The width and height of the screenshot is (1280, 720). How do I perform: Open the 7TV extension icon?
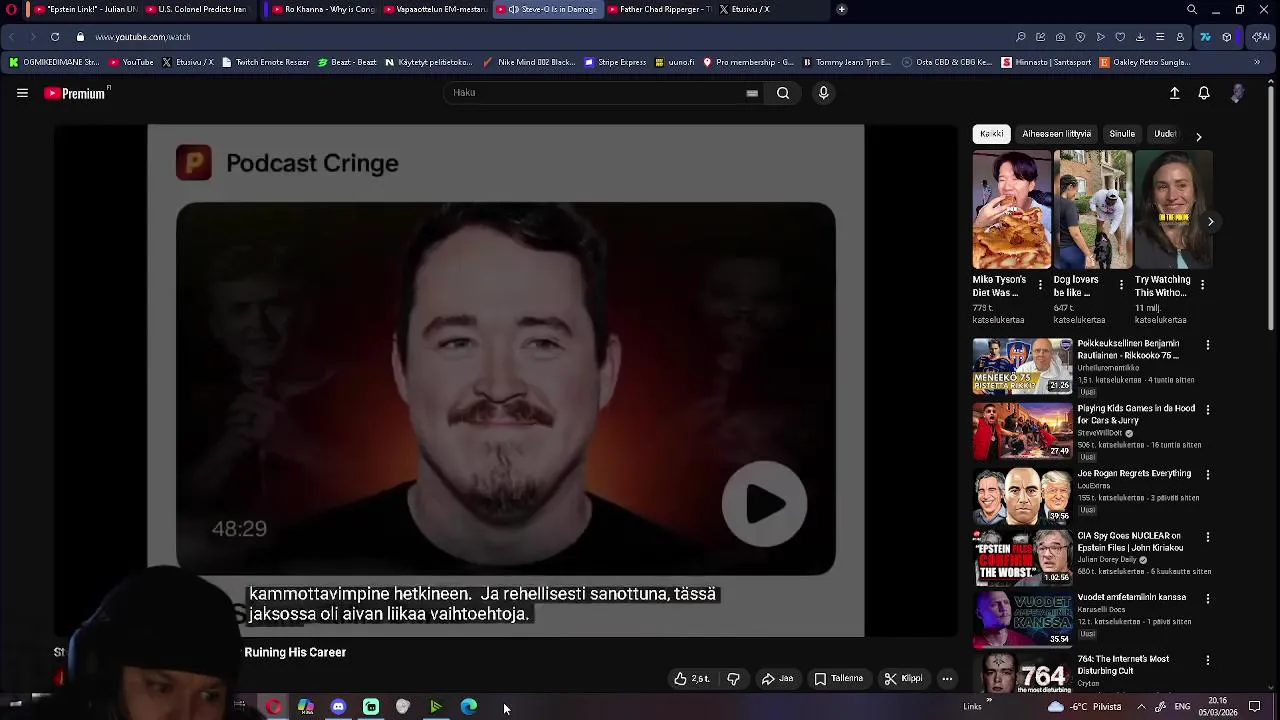pos(1205,37)
